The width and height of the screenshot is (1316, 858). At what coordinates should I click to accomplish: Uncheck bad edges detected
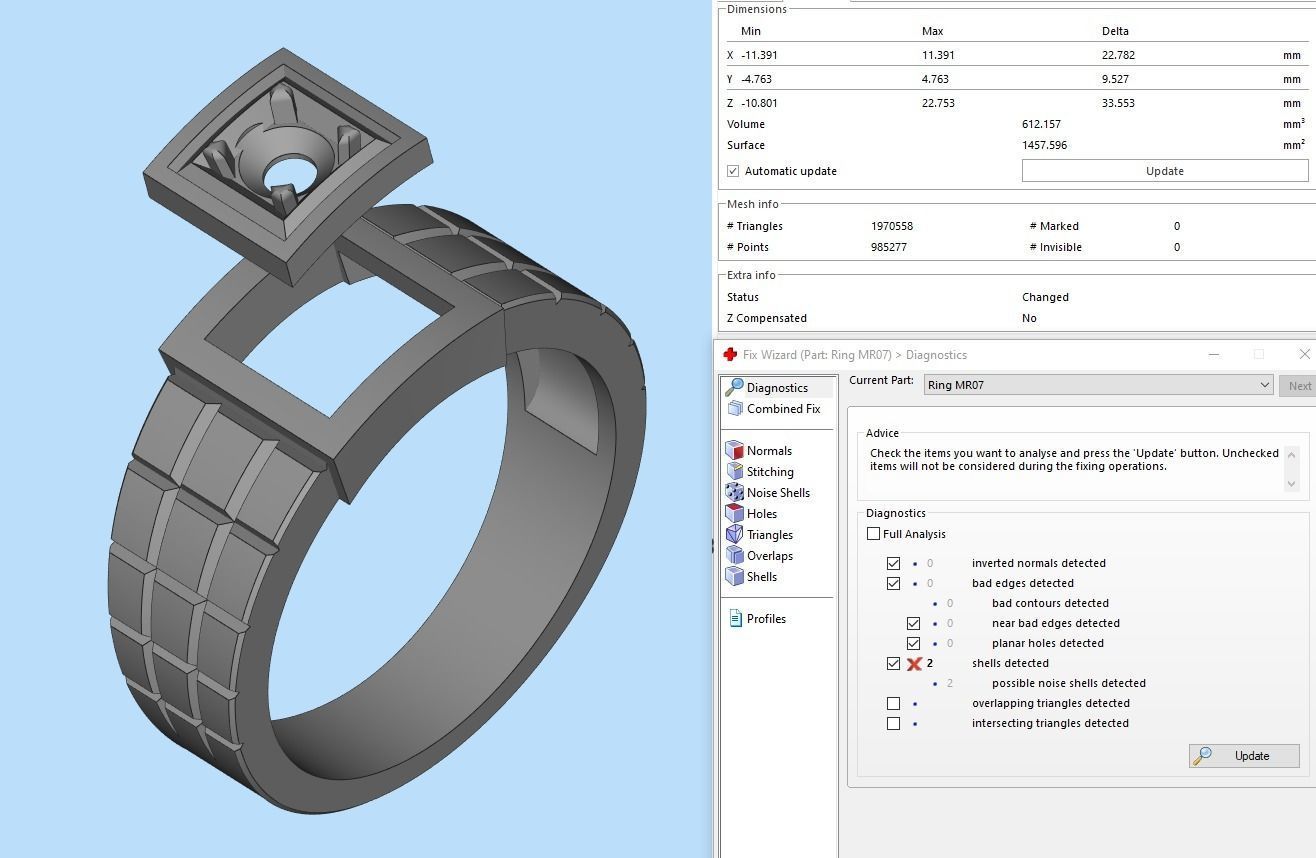893,583
